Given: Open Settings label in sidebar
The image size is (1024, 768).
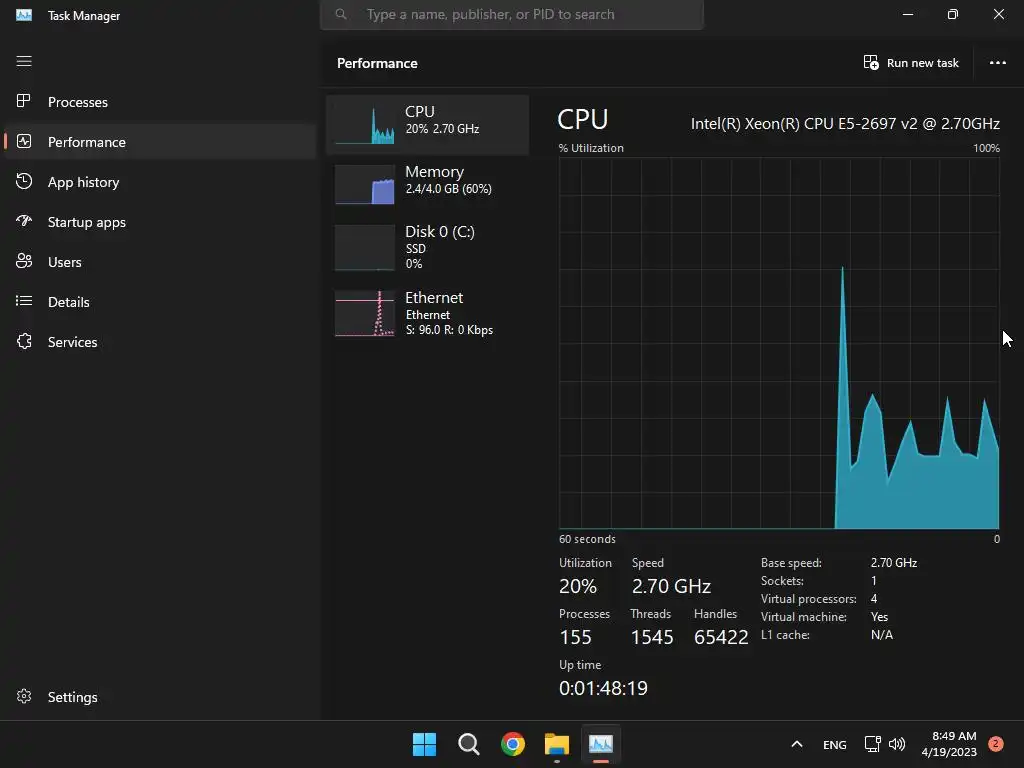Looking at the screenshot, I should tap(72, 697).
